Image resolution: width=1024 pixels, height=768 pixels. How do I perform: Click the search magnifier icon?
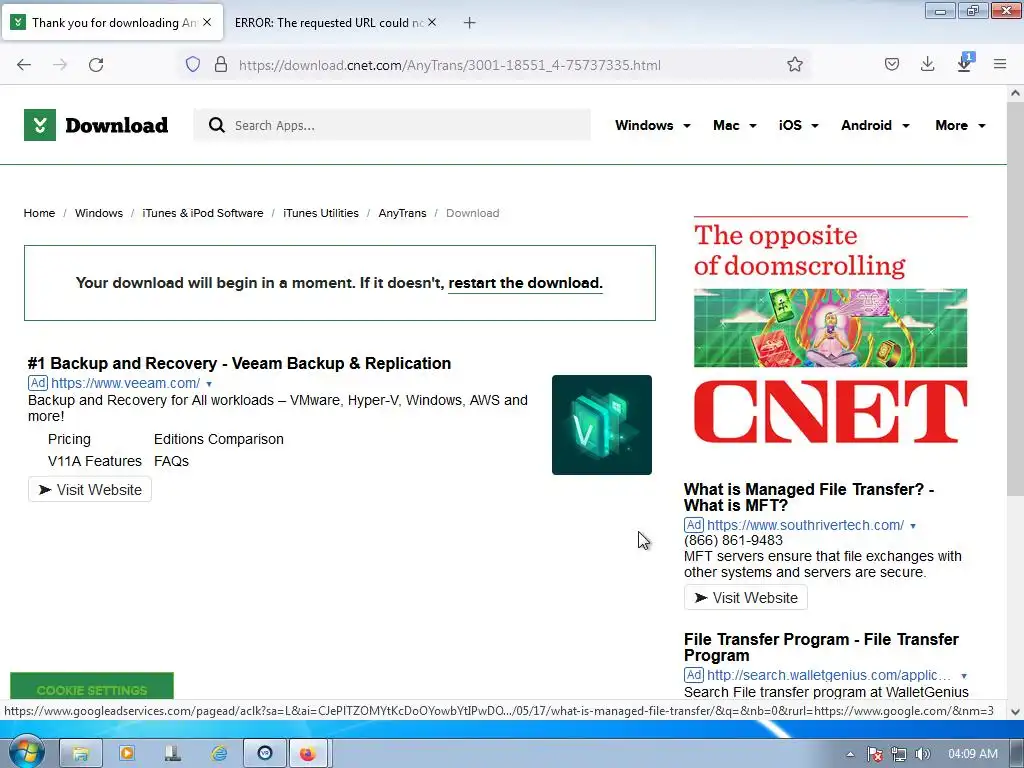217,125
